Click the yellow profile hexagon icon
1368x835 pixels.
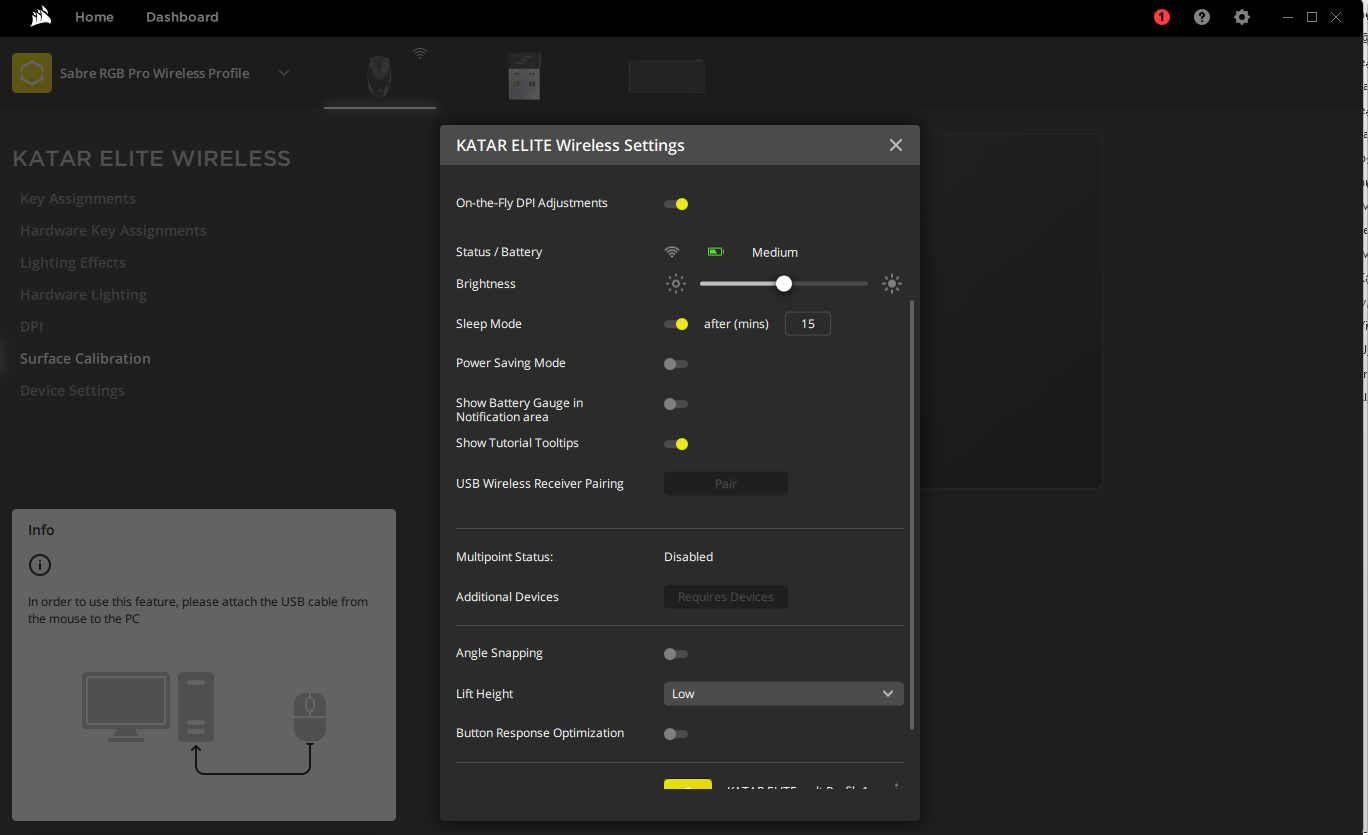32,73
